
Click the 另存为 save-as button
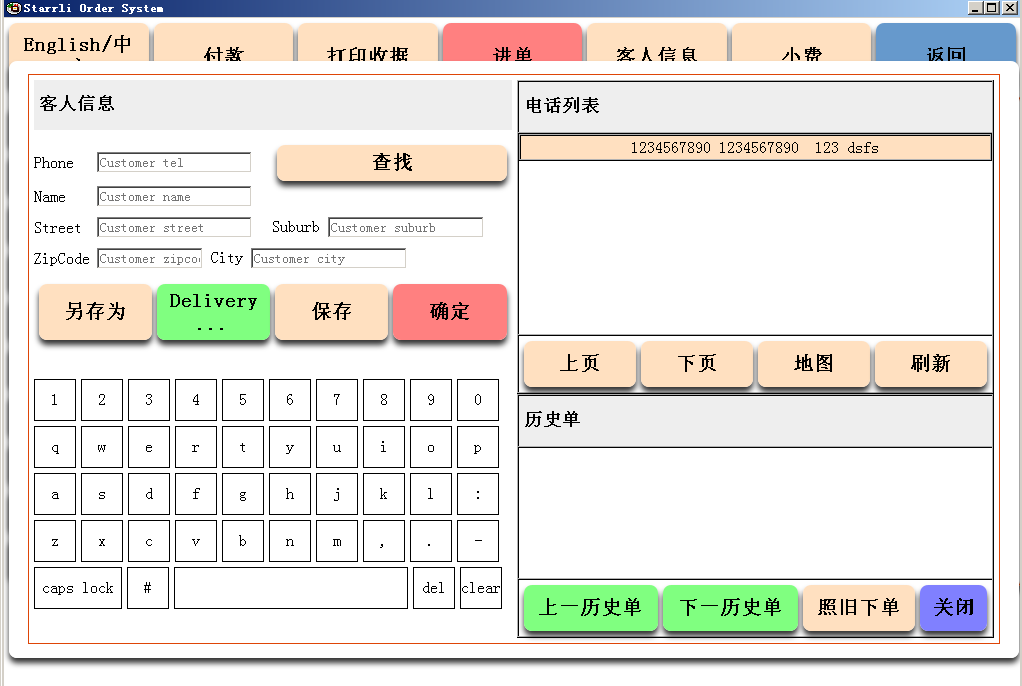95,312
